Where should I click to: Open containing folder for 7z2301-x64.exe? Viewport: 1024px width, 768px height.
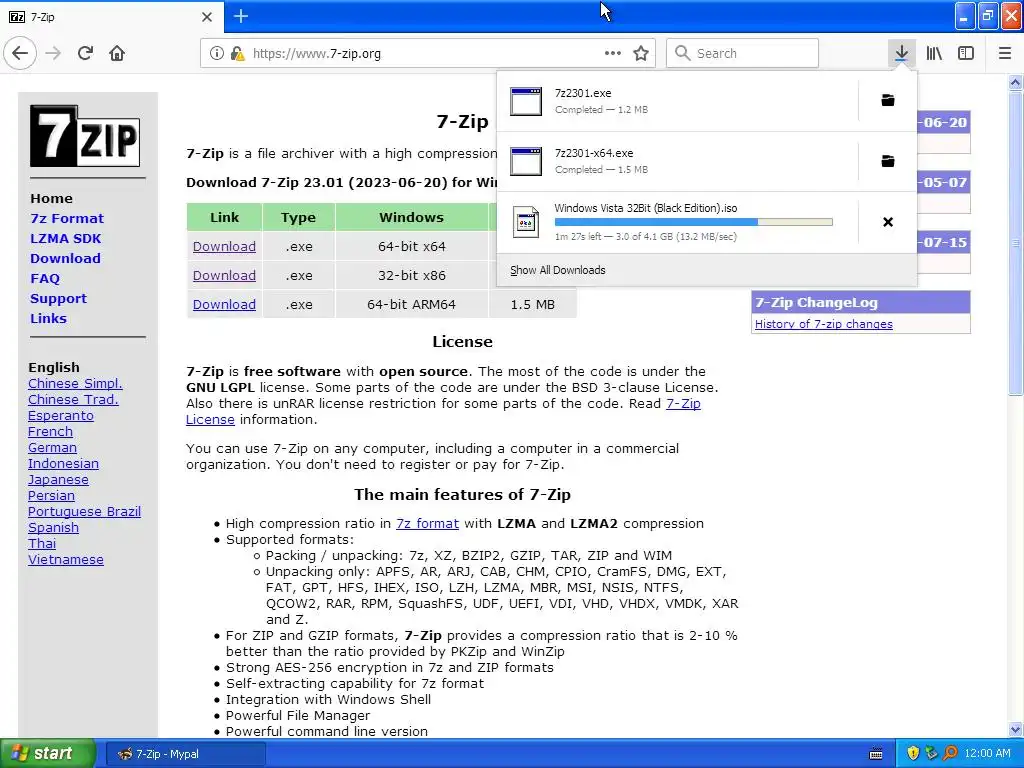pyautogui.click(x=888, y=161)
